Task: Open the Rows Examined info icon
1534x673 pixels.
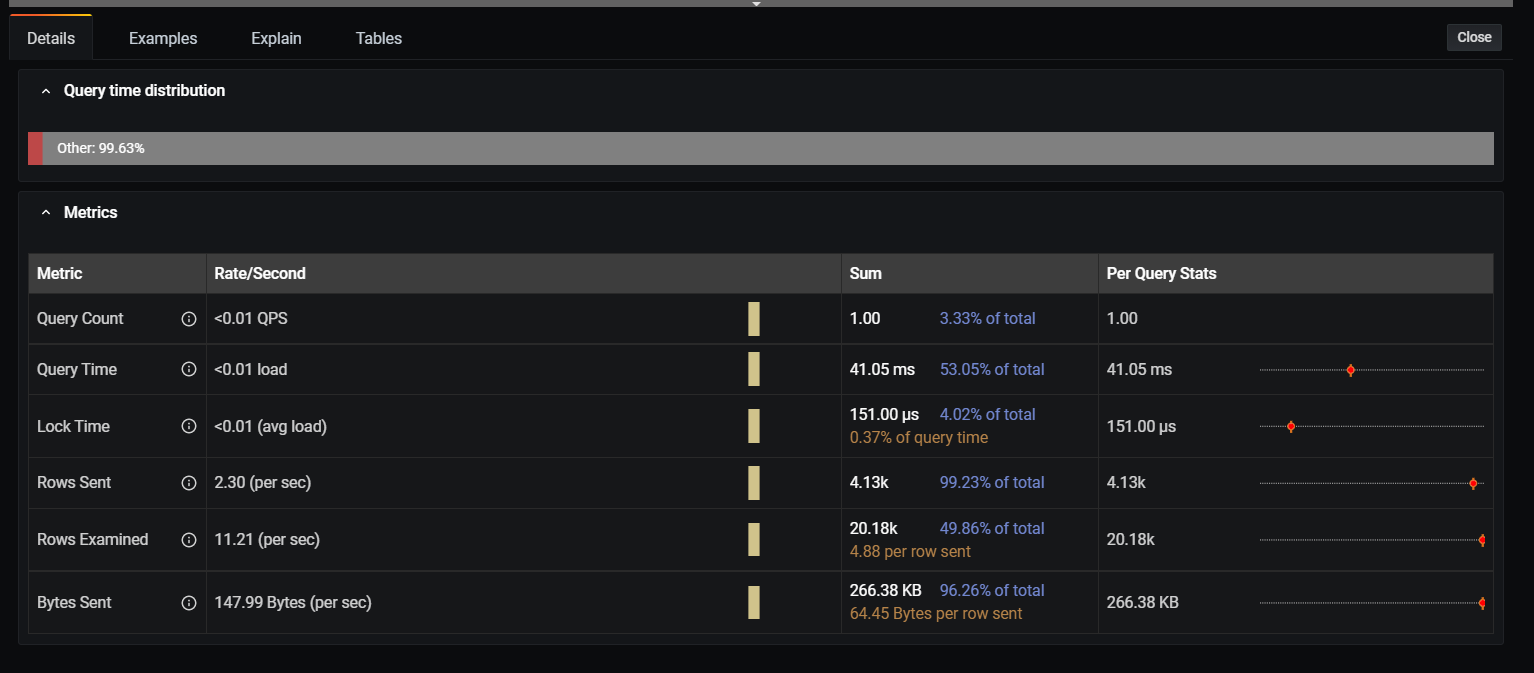Action: [x=188, y=540]
